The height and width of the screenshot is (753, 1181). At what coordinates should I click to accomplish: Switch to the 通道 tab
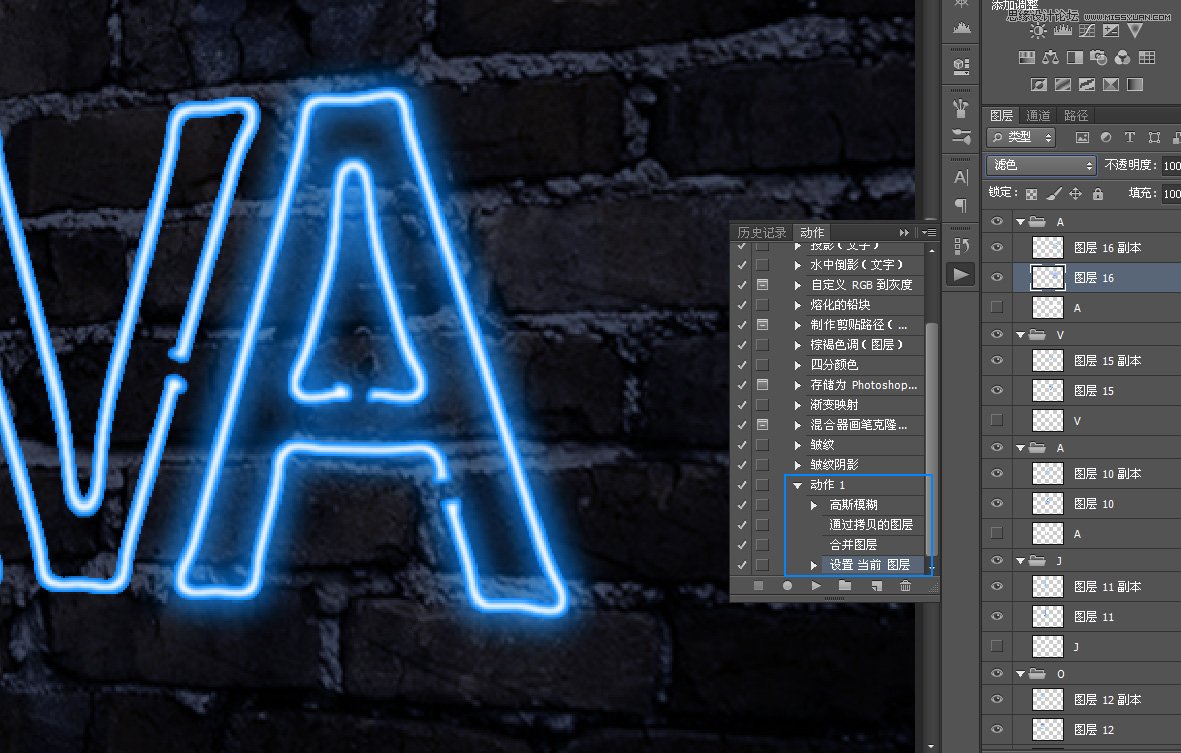pyautogui.click(x=1038, y=116)
